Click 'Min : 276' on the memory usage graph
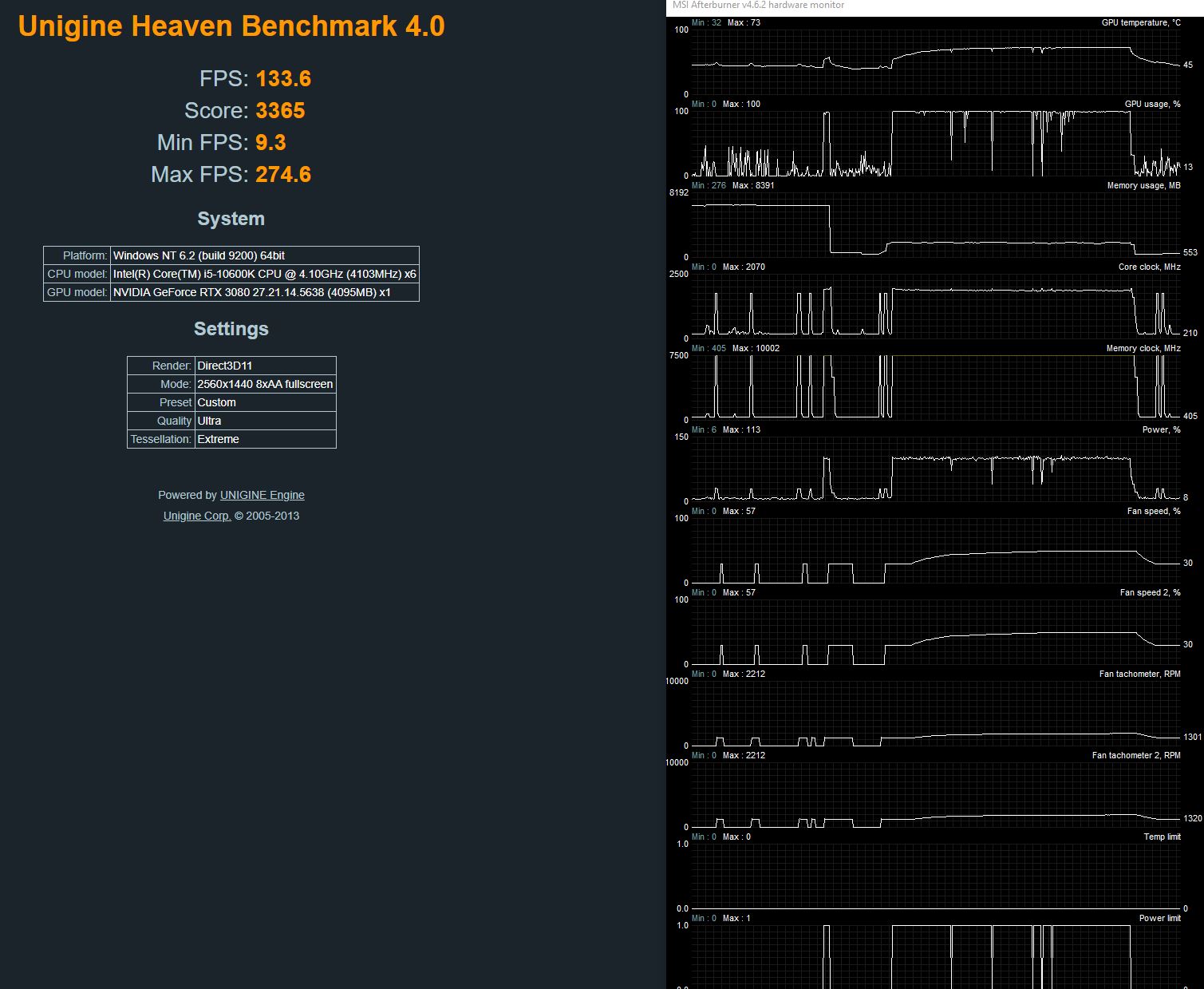 point(709,185)
